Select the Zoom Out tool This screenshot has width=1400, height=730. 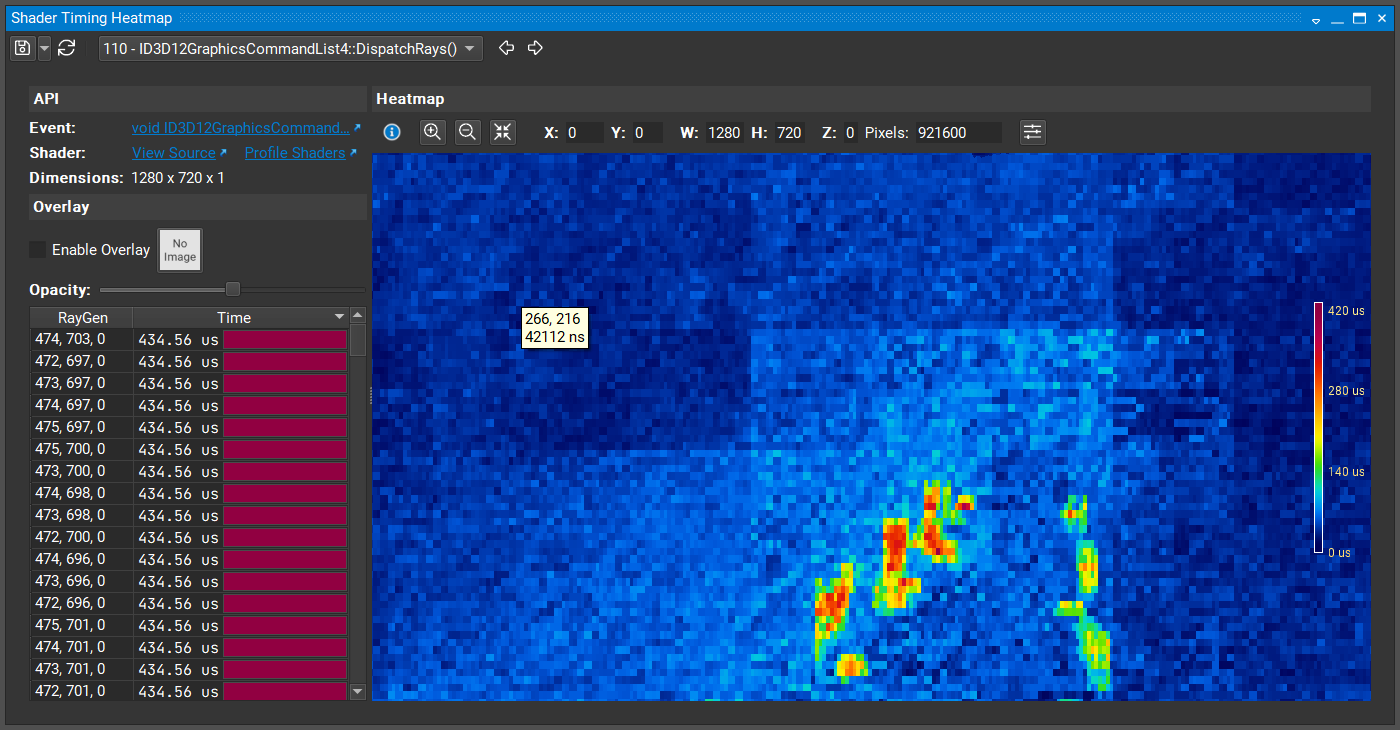[x=467, y=132]
